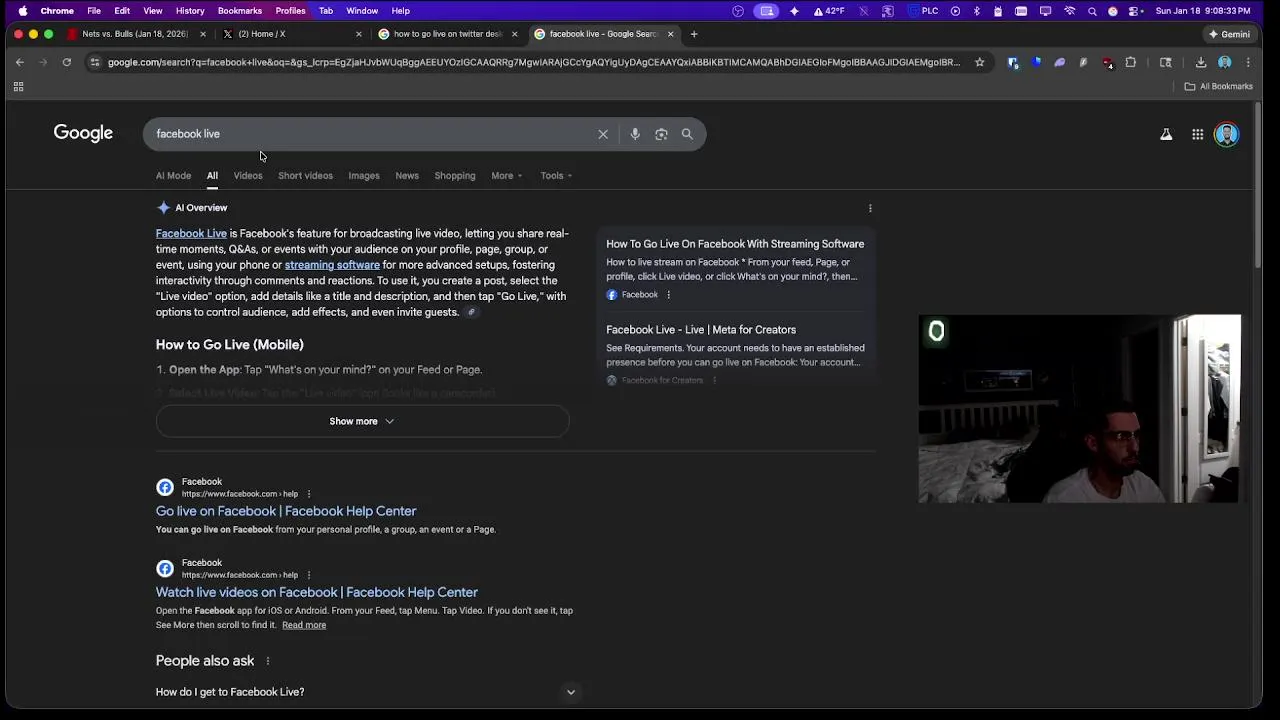Open Read more under Watch live videos

(x=304, y=625)
